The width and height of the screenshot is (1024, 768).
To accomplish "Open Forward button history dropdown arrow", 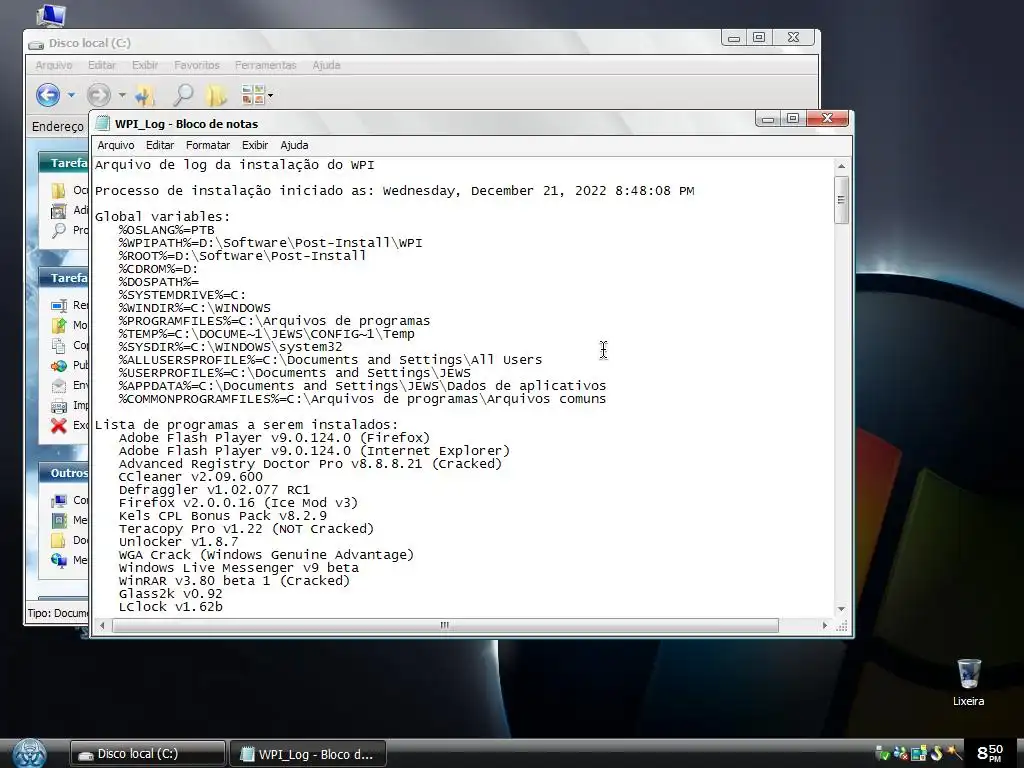I will point(122,95).
